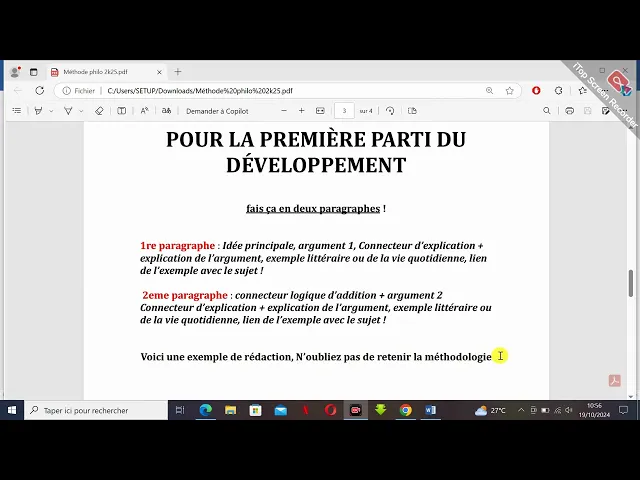Open Demander à Copilot
This screenshot has width=640, height=480.
(x=217, y=111)
